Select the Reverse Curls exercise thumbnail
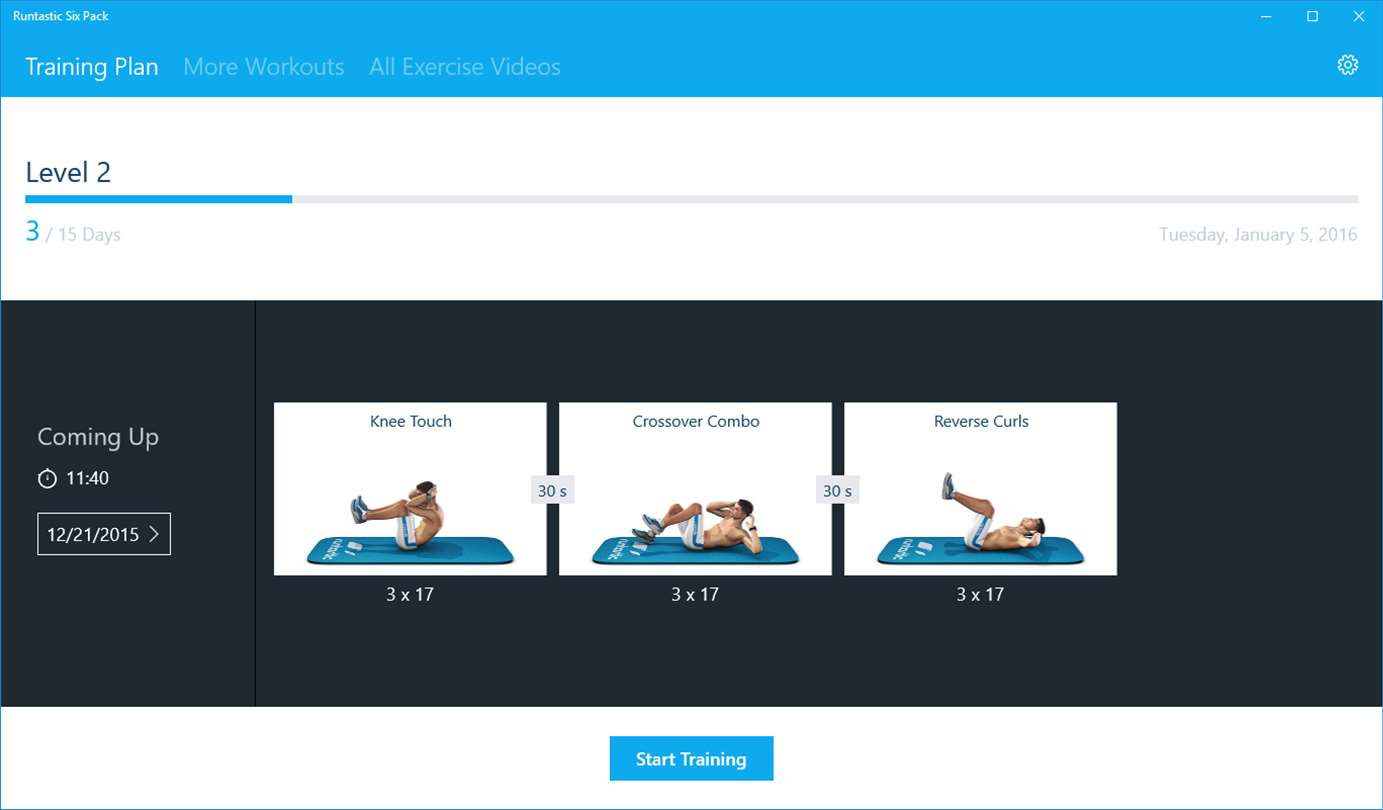Screen dimensions: 1383x810 click(980, 489)
